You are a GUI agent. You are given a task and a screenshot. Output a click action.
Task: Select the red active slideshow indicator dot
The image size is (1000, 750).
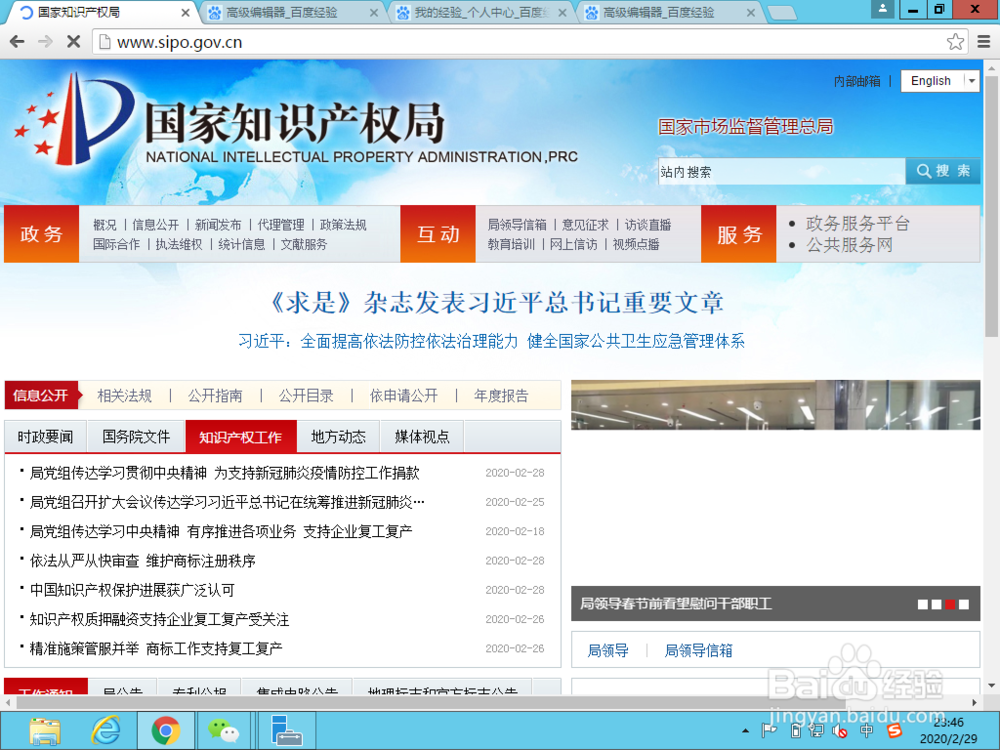[950, 605]
